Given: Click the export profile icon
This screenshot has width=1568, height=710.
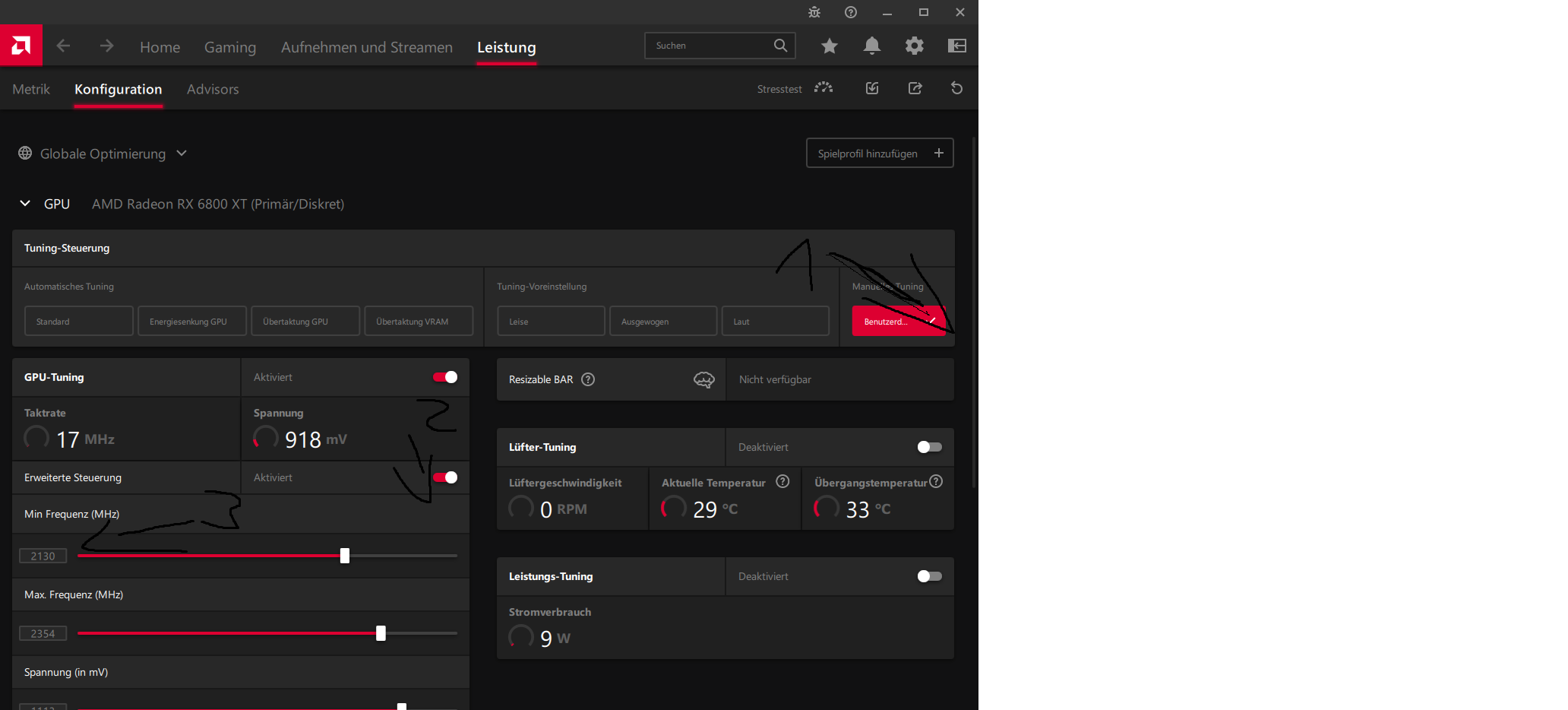Looking at the screenshot, I should [x=915, y=88].
